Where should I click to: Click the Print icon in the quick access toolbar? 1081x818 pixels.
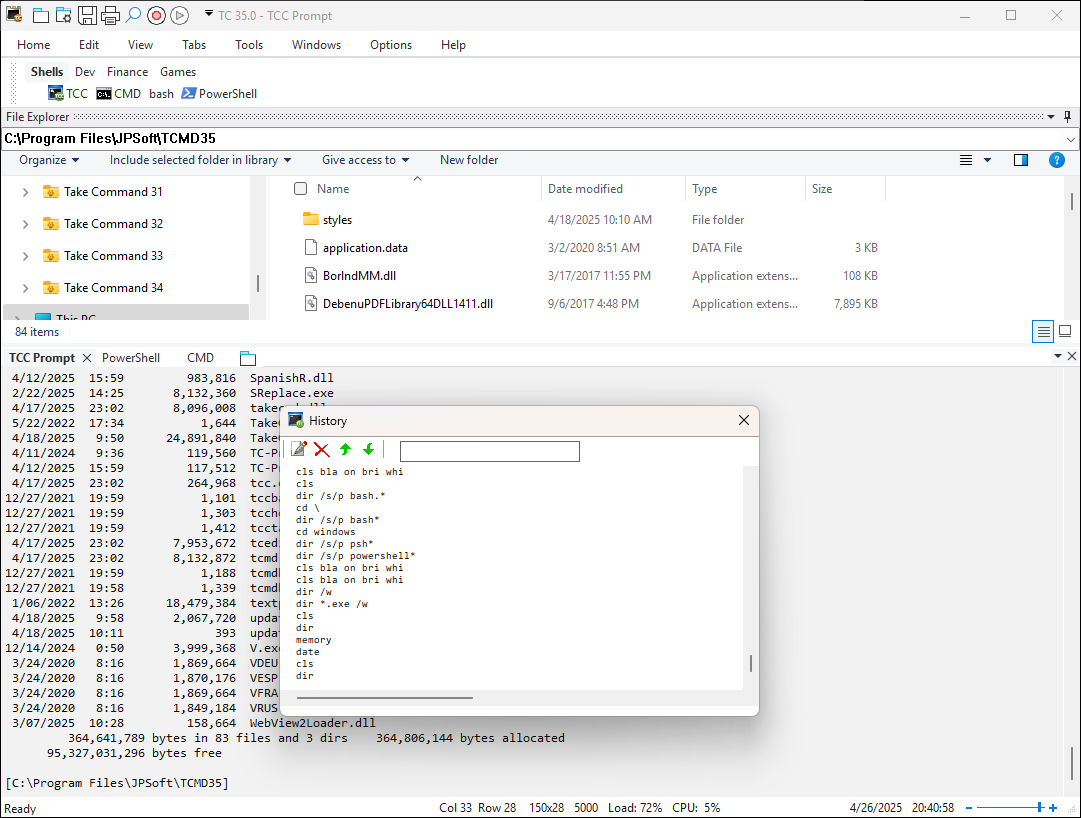[109, 15]
